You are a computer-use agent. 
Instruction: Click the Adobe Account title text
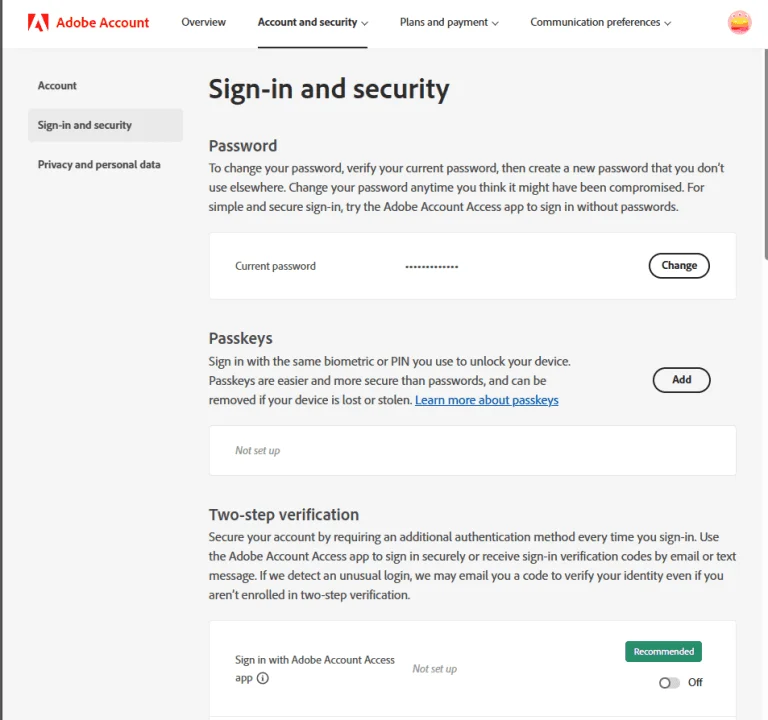pyautogui.click(x=102, y=23)
